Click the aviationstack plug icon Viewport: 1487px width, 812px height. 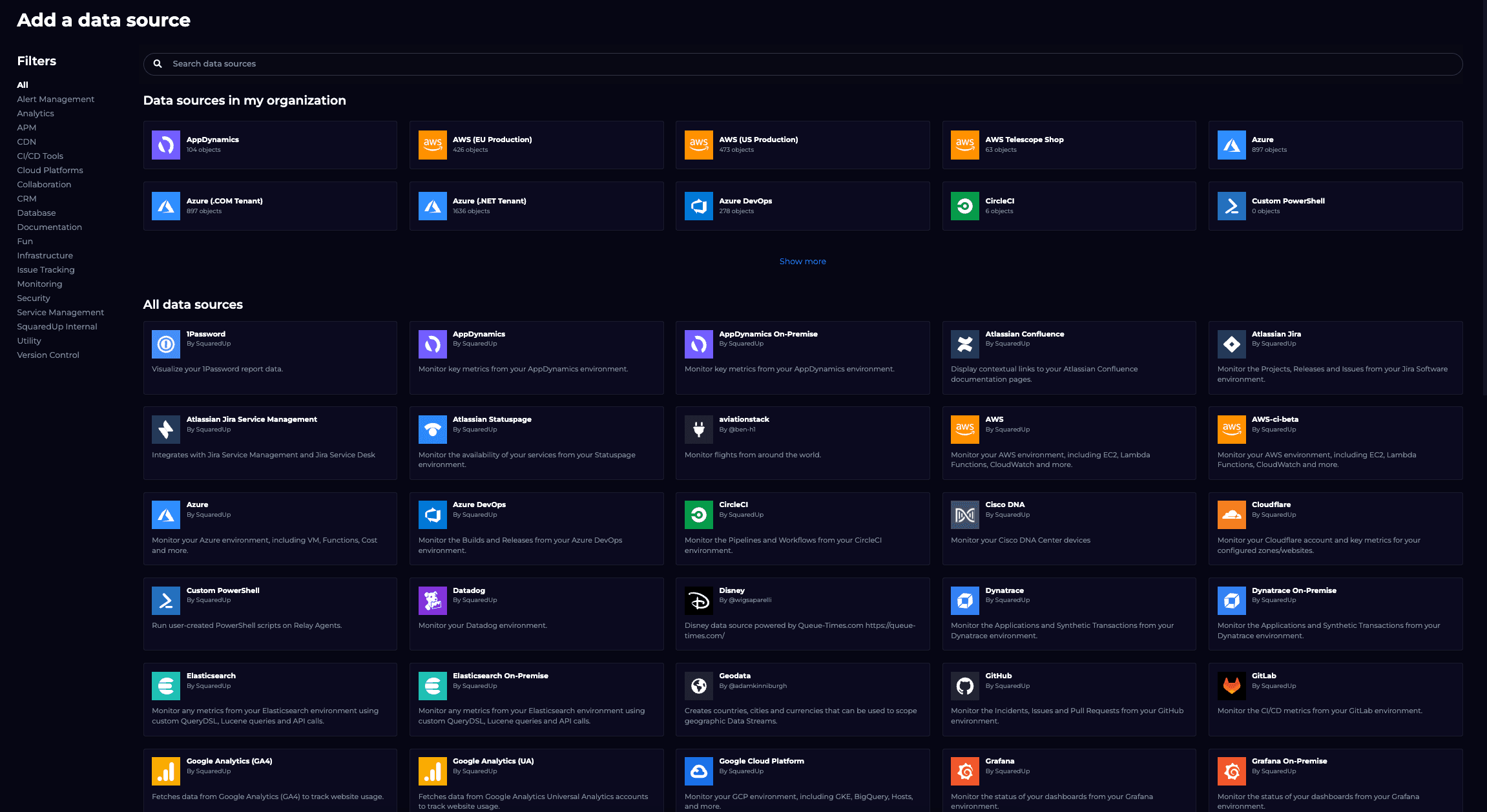coord(699,430)
